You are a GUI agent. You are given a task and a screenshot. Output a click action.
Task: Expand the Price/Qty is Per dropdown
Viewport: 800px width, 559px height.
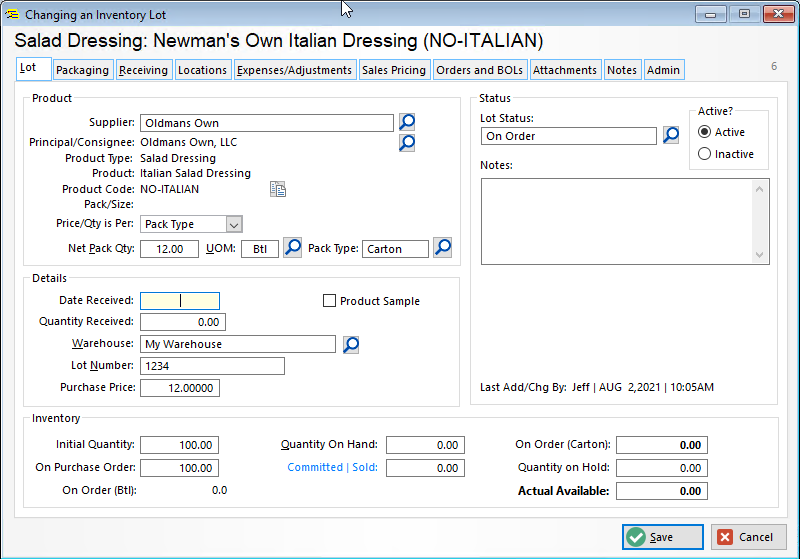[x=234, y=224]
